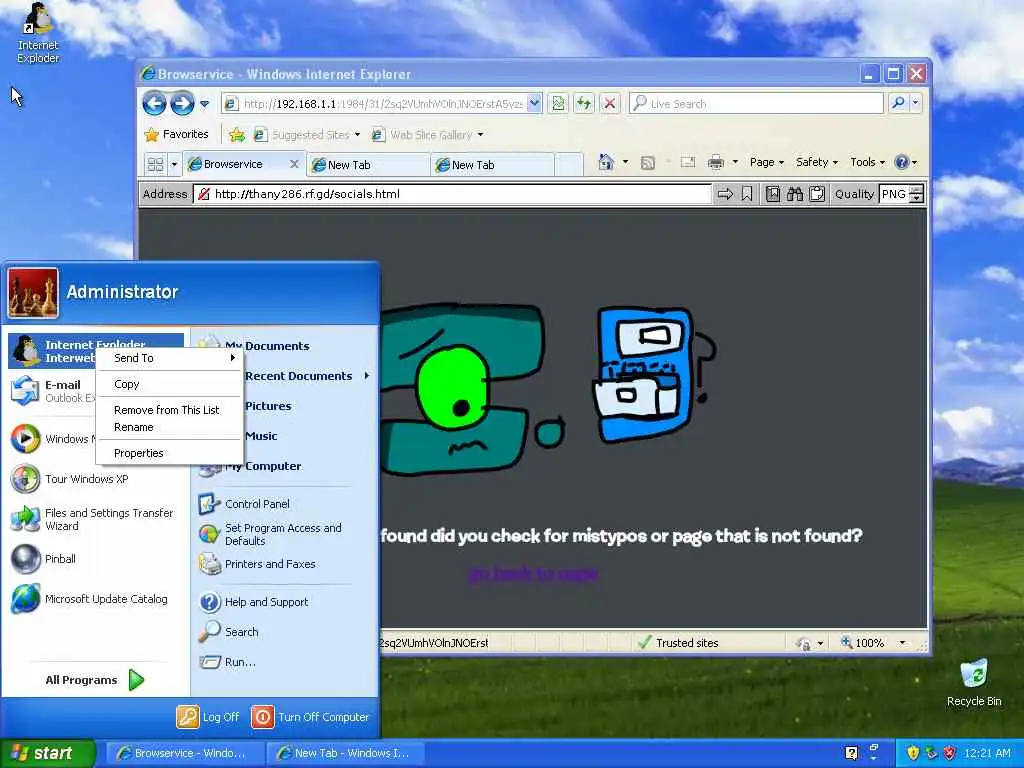Open the Run dialog entry
This screenshot has width=1024, height=768.
[x=284, y=662]
